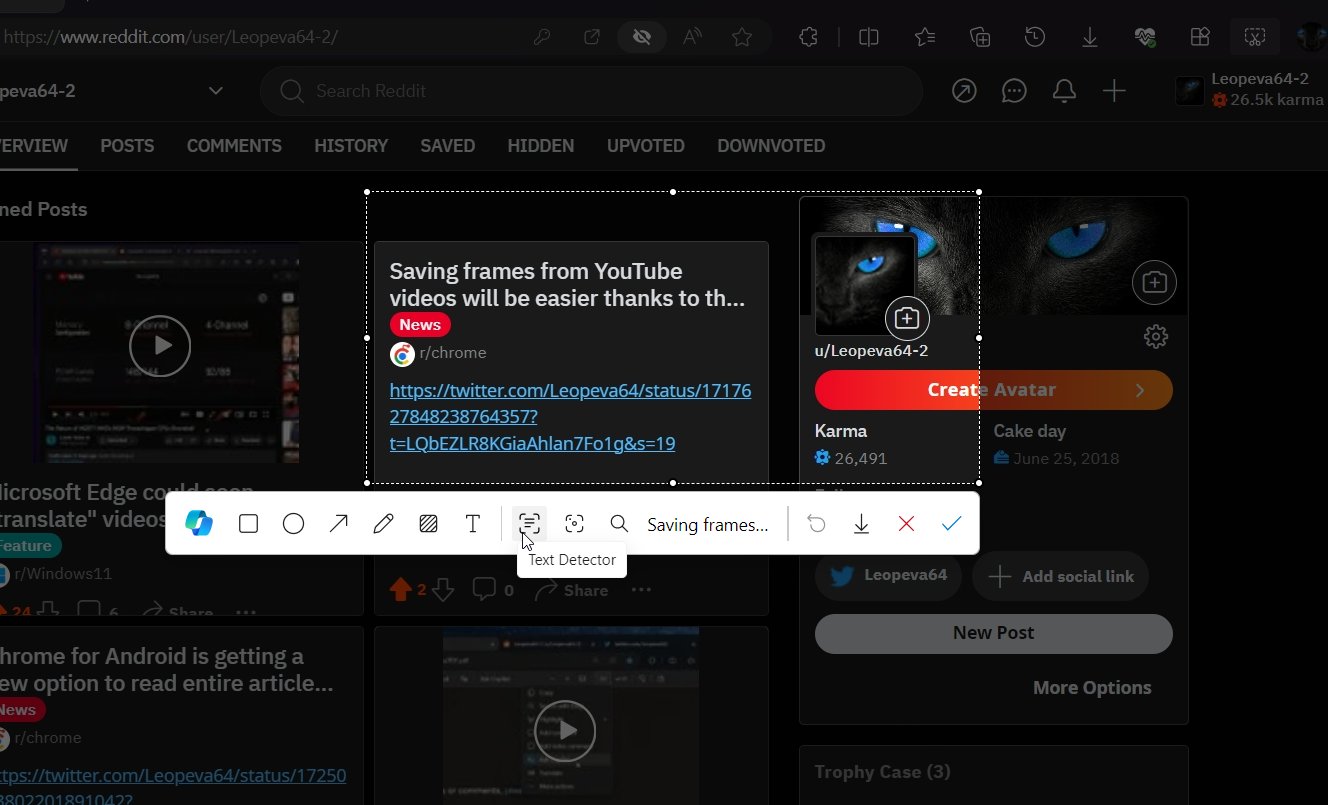Share the Saving frames post

[571, 590]
